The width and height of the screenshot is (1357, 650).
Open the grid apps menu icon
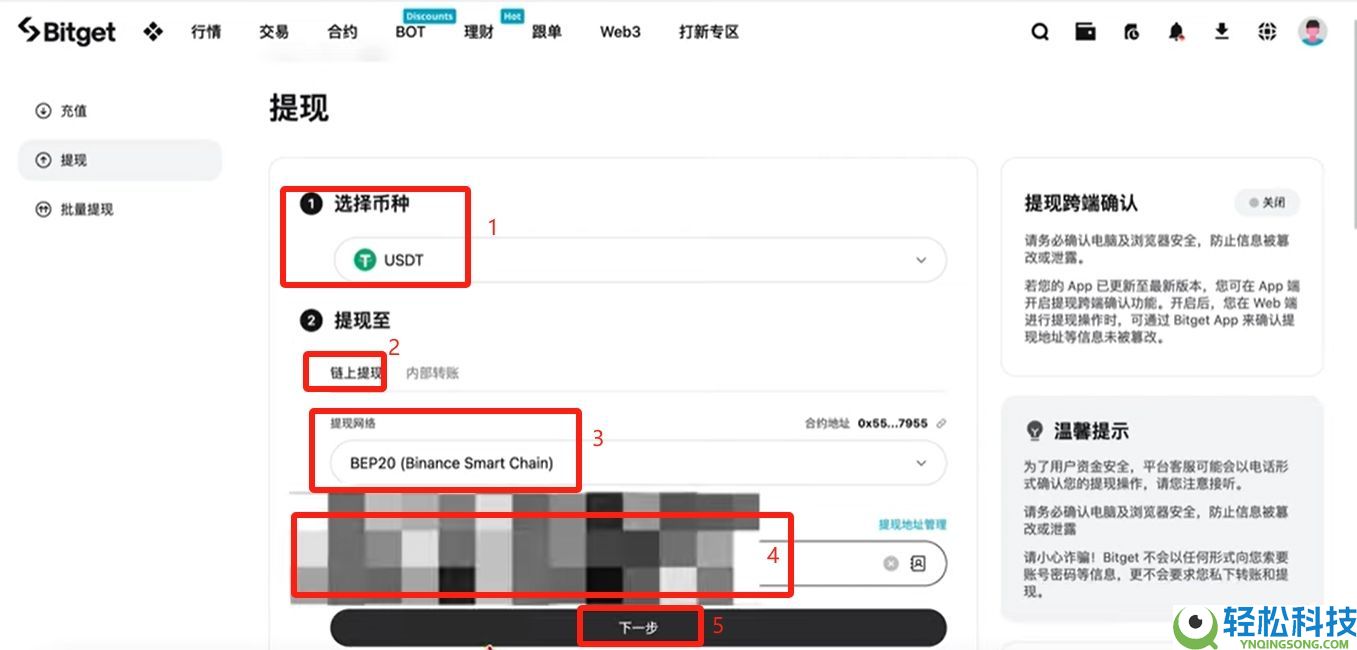153,31
